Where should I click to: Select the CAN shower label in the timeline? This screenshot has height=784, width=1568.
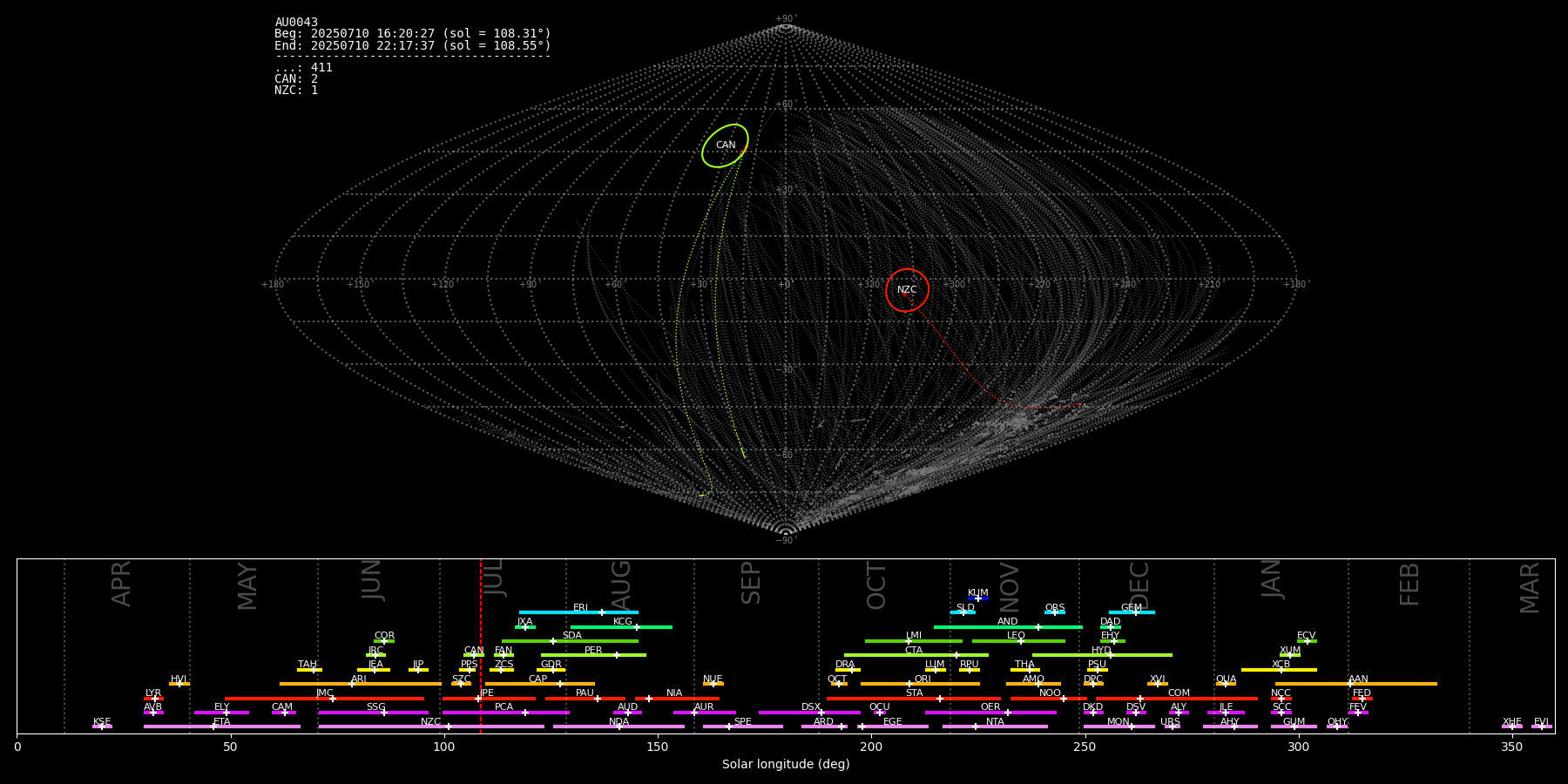[x=474, y=651]
